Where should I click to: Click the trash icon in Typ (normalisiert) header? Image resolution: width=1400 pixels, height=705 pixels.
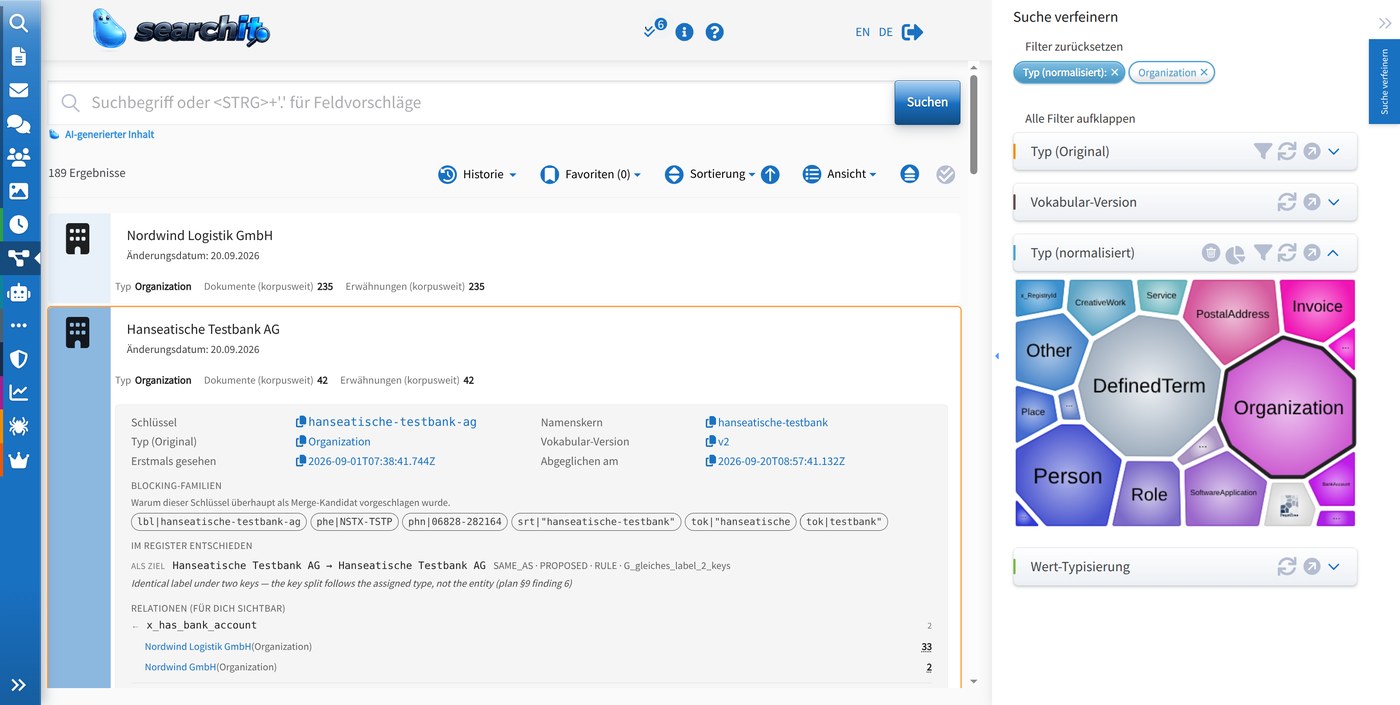pos(1210,253)
